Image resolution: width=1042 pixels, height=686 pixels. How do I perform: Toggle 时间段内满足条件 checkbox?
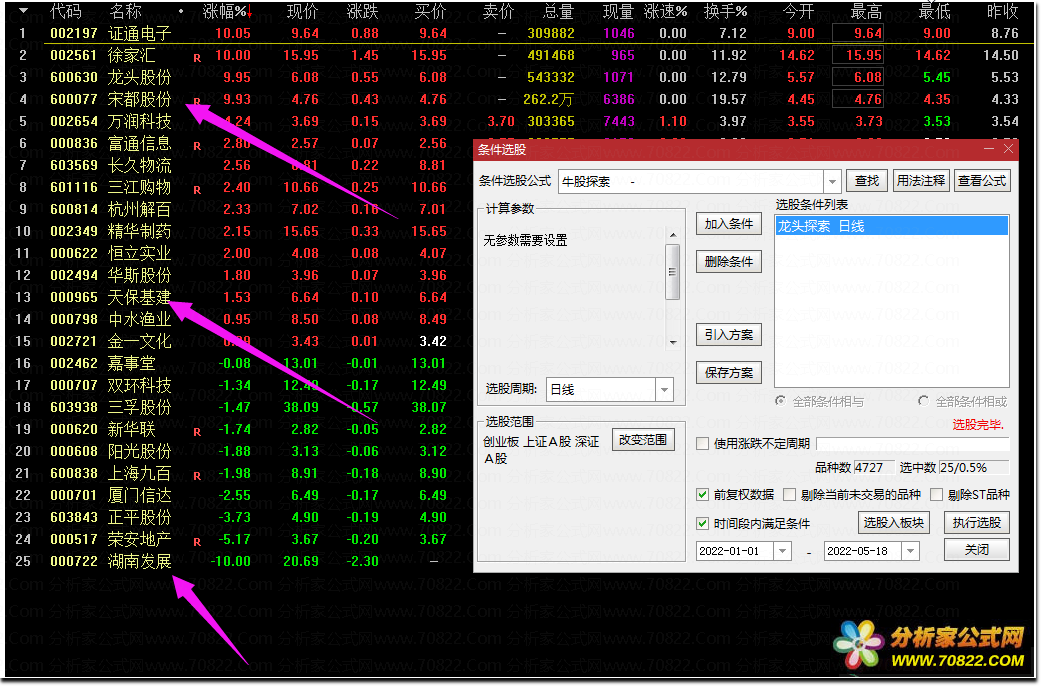(x=702, y=523)
